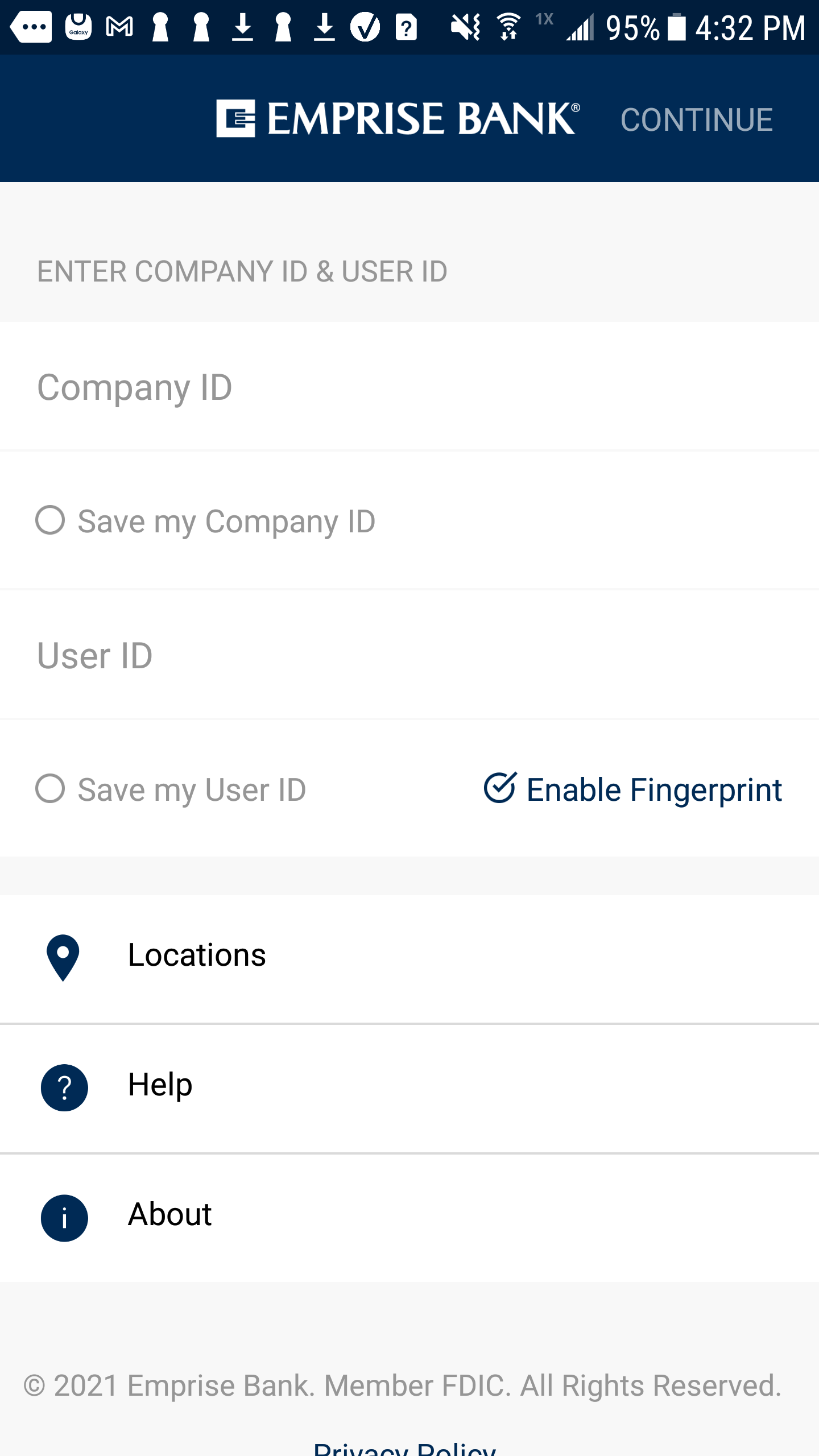Open the Help menu item
The width and height of the screenshot is (819, 1456).
coord(409,1088)
